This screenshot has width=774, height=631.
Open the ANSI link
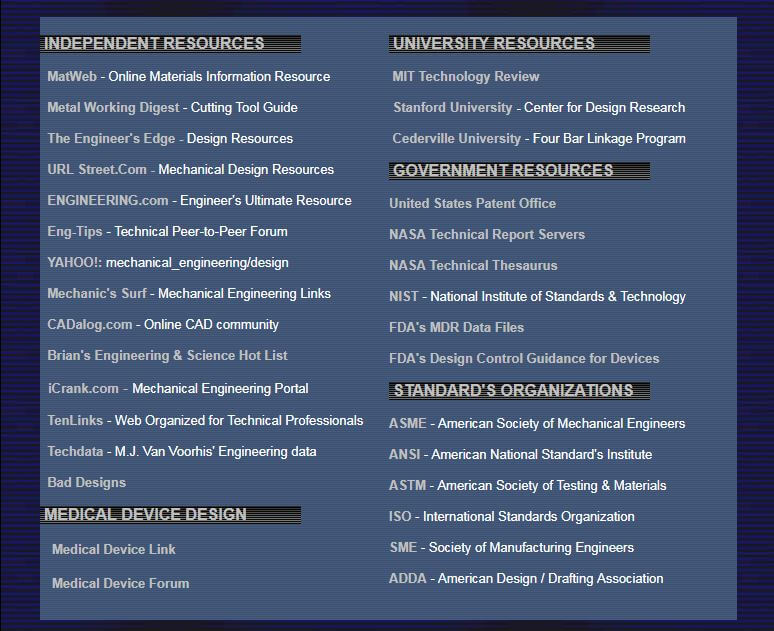click(405, 454)
